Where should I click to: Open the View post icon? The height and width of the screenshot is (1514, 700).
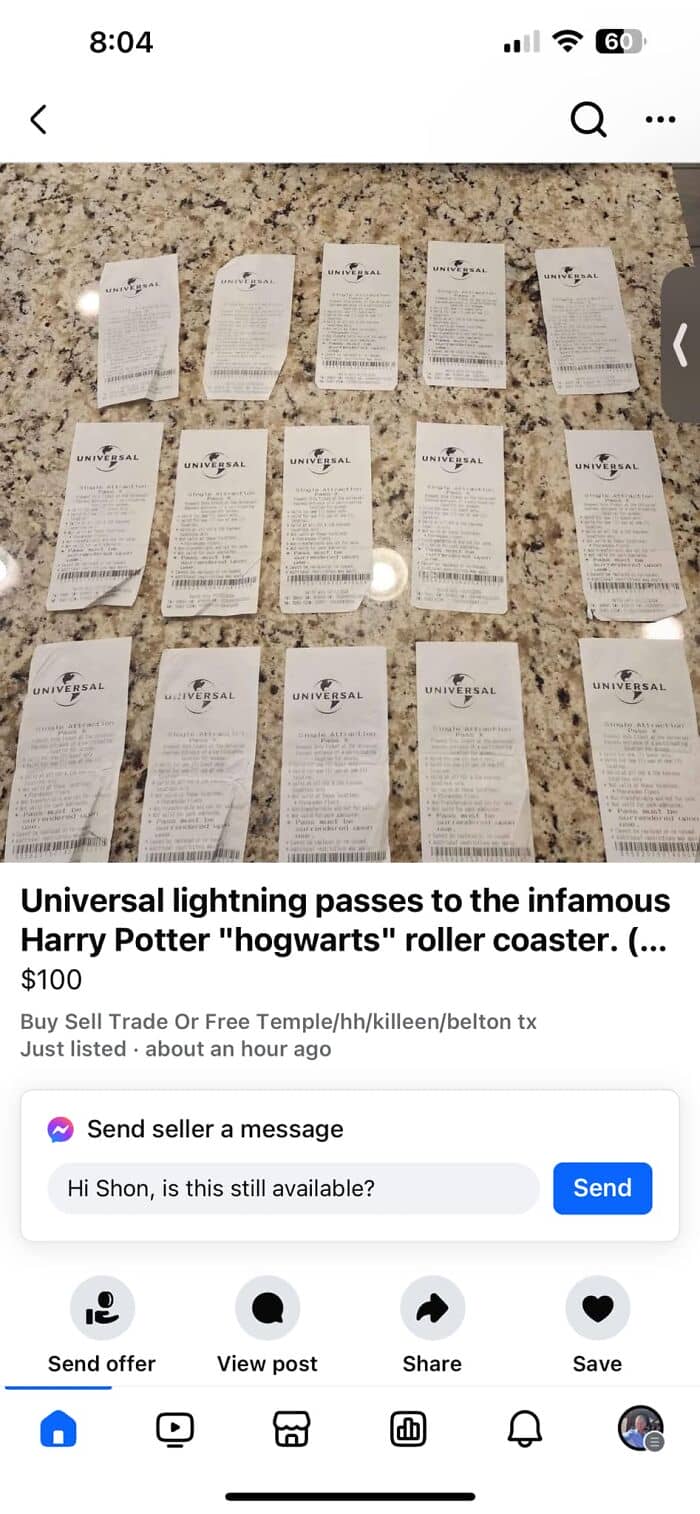coord(267,1307)
